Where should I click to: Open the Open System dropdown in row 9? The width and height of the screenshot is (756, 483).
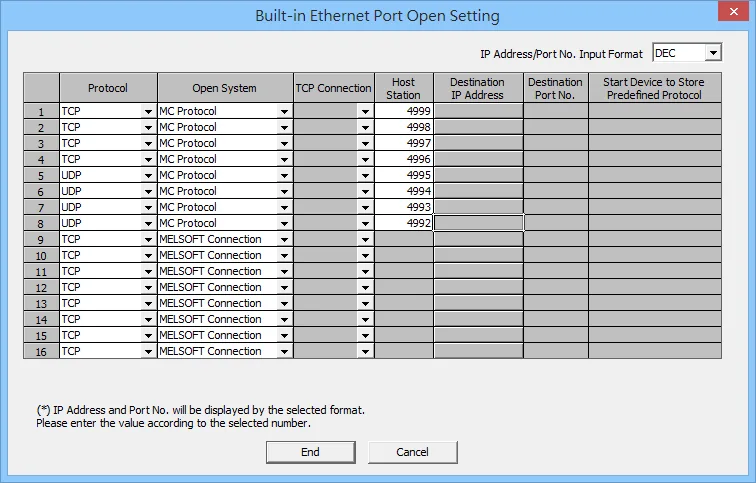click(x=284, y=240)
